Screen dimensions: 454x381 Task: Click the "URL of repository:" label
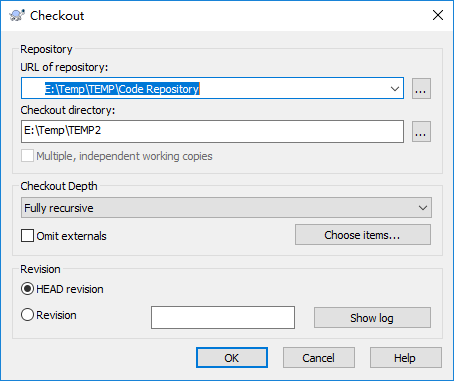(64, 67)
